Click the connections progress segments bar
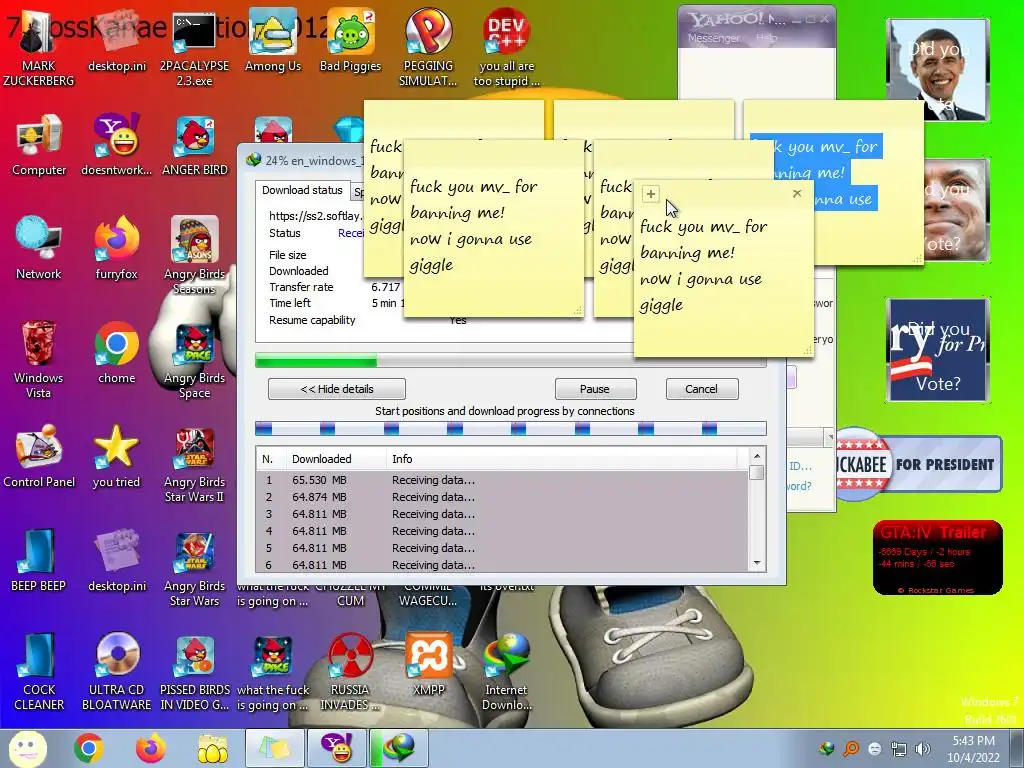The height and width of the screenshot is (768, 1024). tap(510, 428)
